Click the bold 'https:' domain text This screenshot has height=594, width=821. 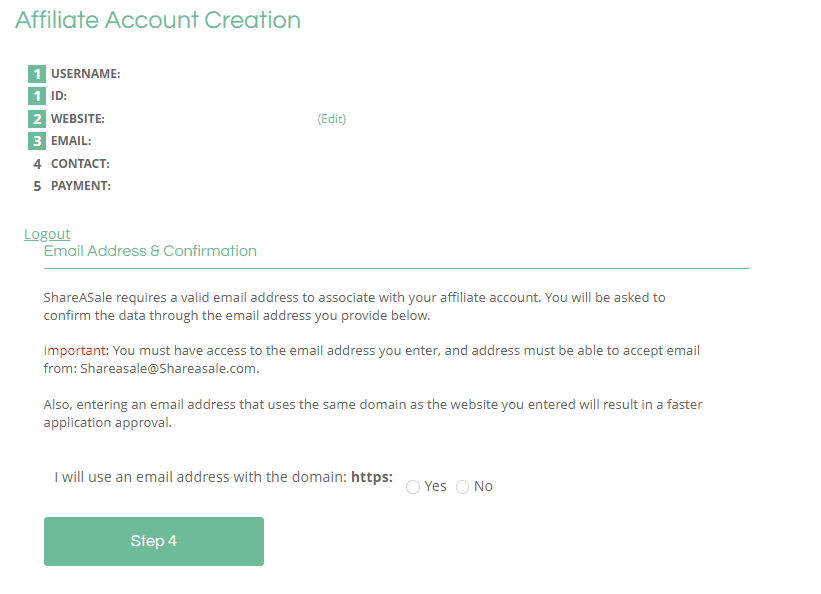[372, 477]
